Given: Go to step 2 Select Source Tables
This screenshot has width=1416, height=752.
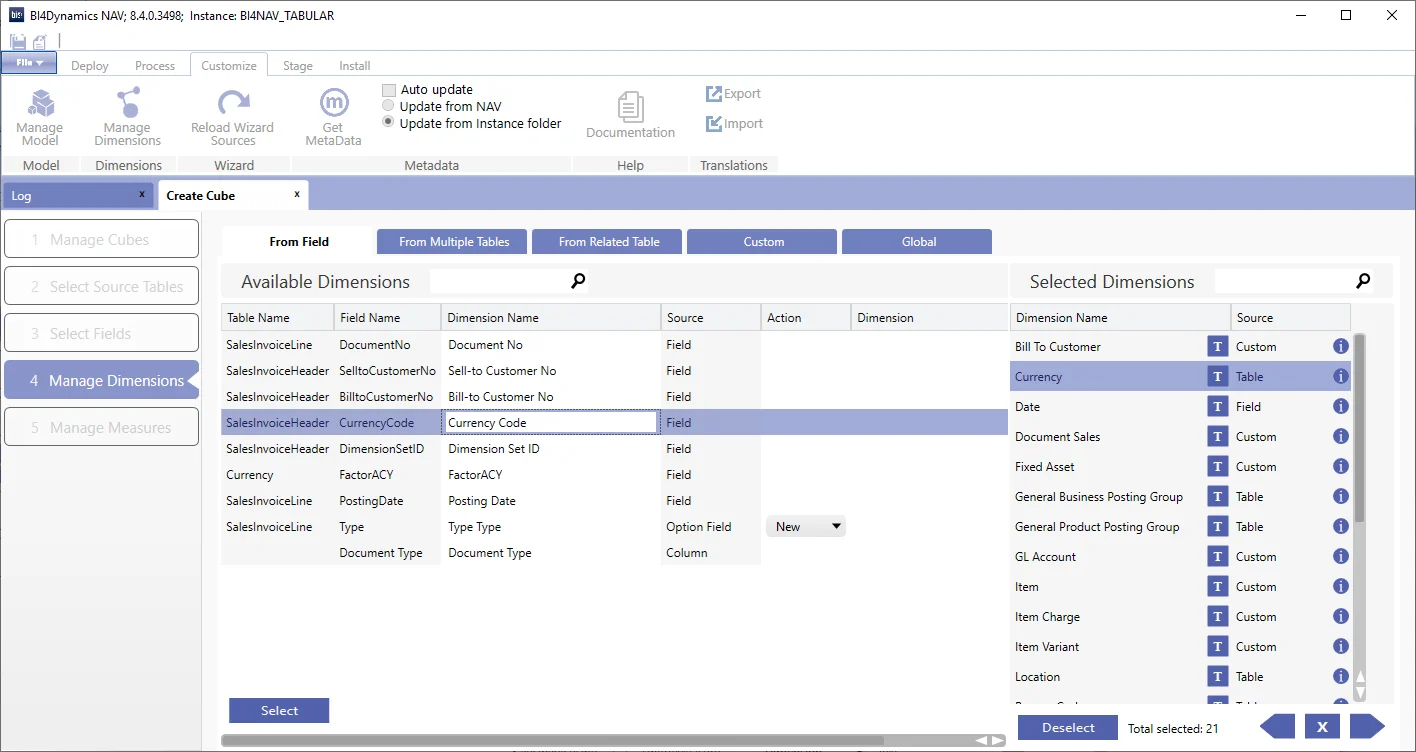Looking at the screenshot, I should tap(101, 286).
